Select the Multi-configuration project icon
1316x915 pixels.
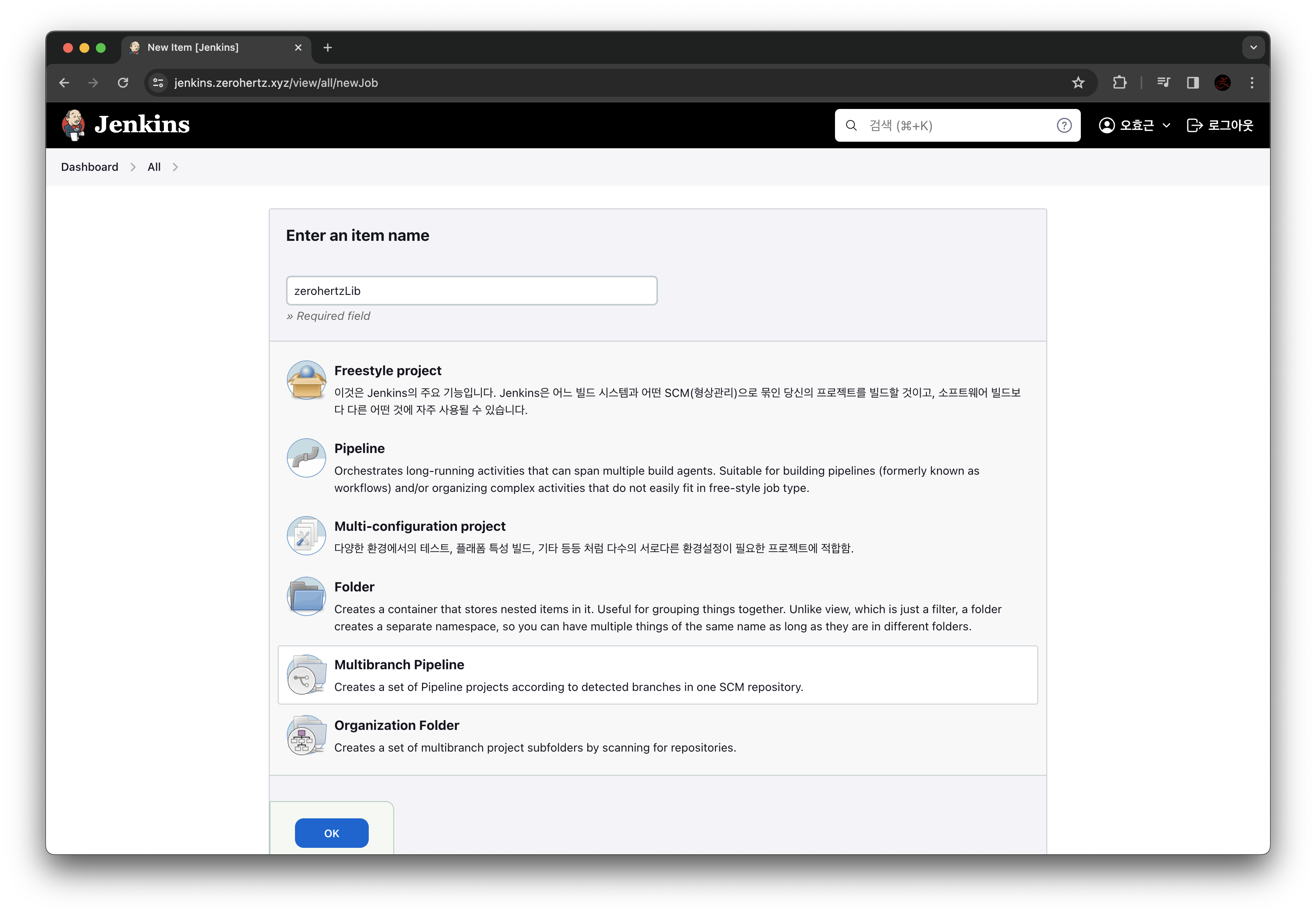click(306, 536)
